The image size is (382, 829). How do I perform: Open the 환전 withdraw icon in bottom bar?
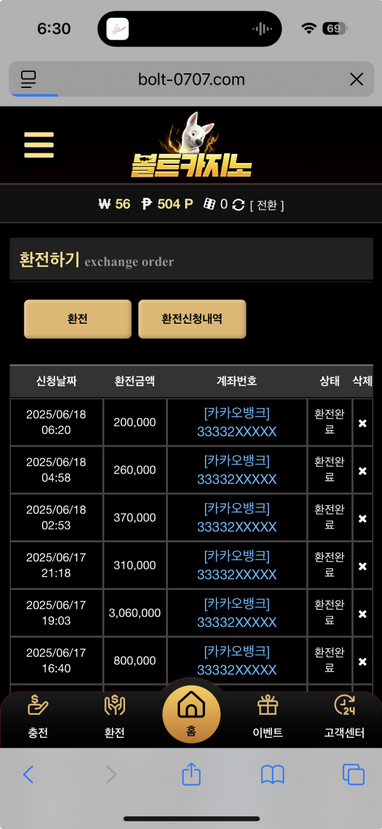click(x=115, y=717)
